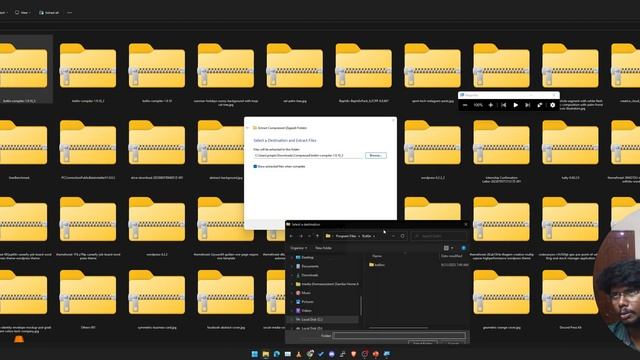This screenshot has height=360, width=640.
Task: Click Program Files in the address breadcrumb
Action: 346,236
